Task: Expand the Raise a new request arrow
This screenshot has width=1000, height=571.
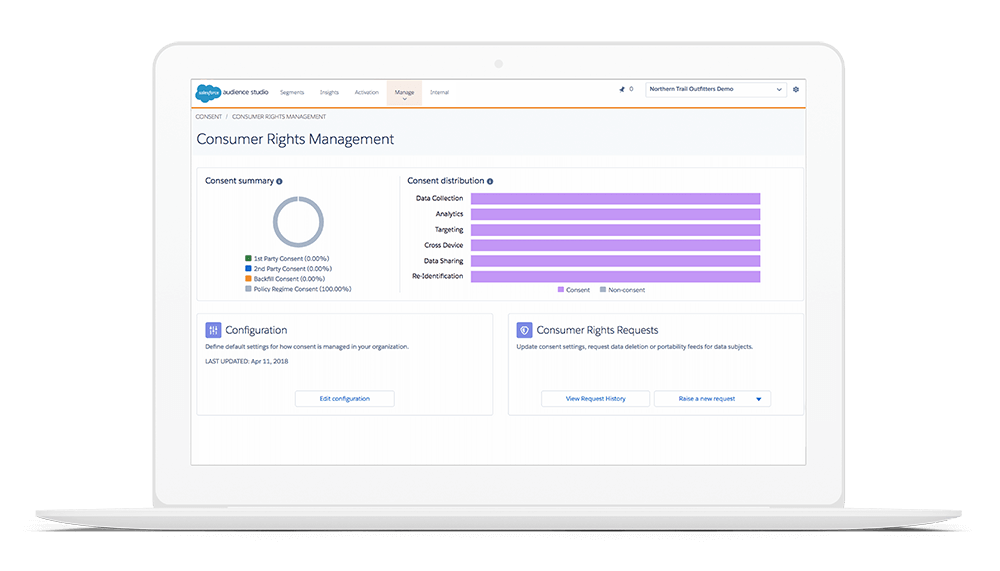Action: pyautogui.click(x=758, y=399)
